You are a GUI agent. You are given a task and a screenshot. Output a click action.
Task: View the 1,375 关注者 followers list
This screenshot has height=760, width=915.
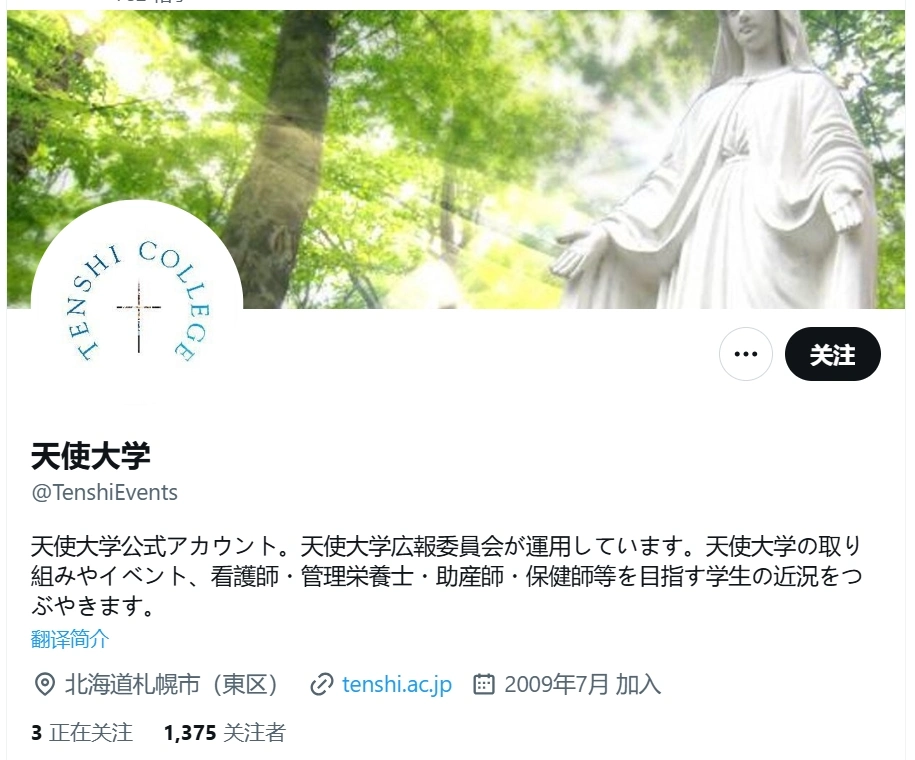pyautogui.click(x=225, y=733)
